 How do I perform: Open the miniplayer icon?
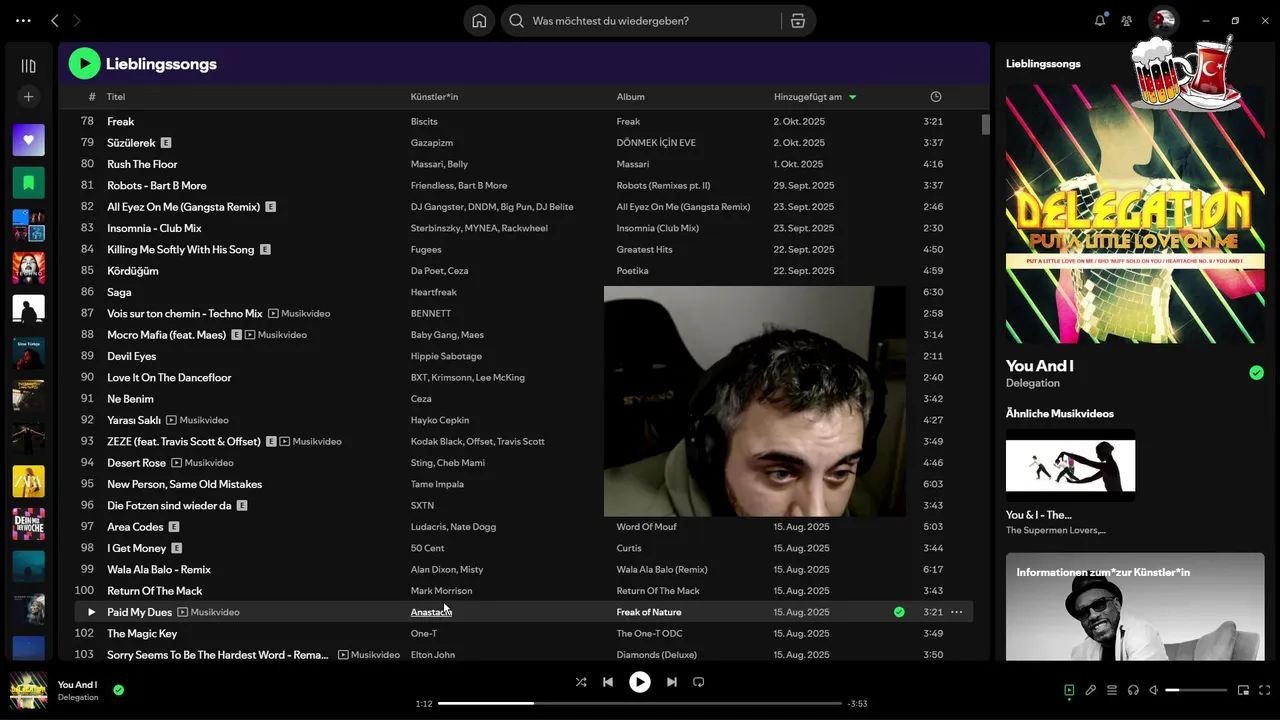[x=1244, y=690]
